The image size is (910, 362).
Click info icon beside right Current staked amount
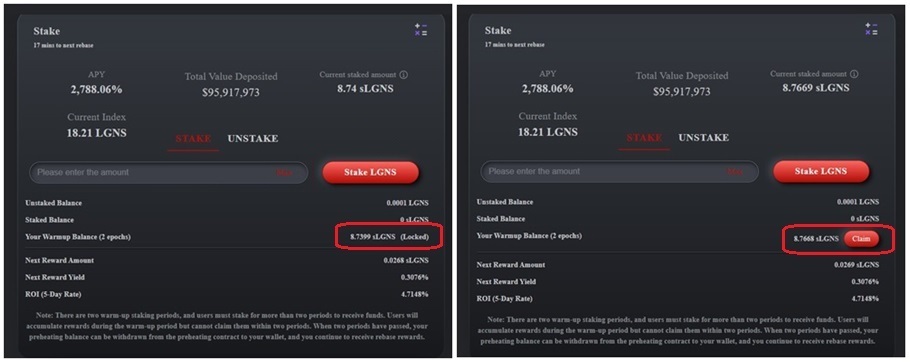coord(855,74)
